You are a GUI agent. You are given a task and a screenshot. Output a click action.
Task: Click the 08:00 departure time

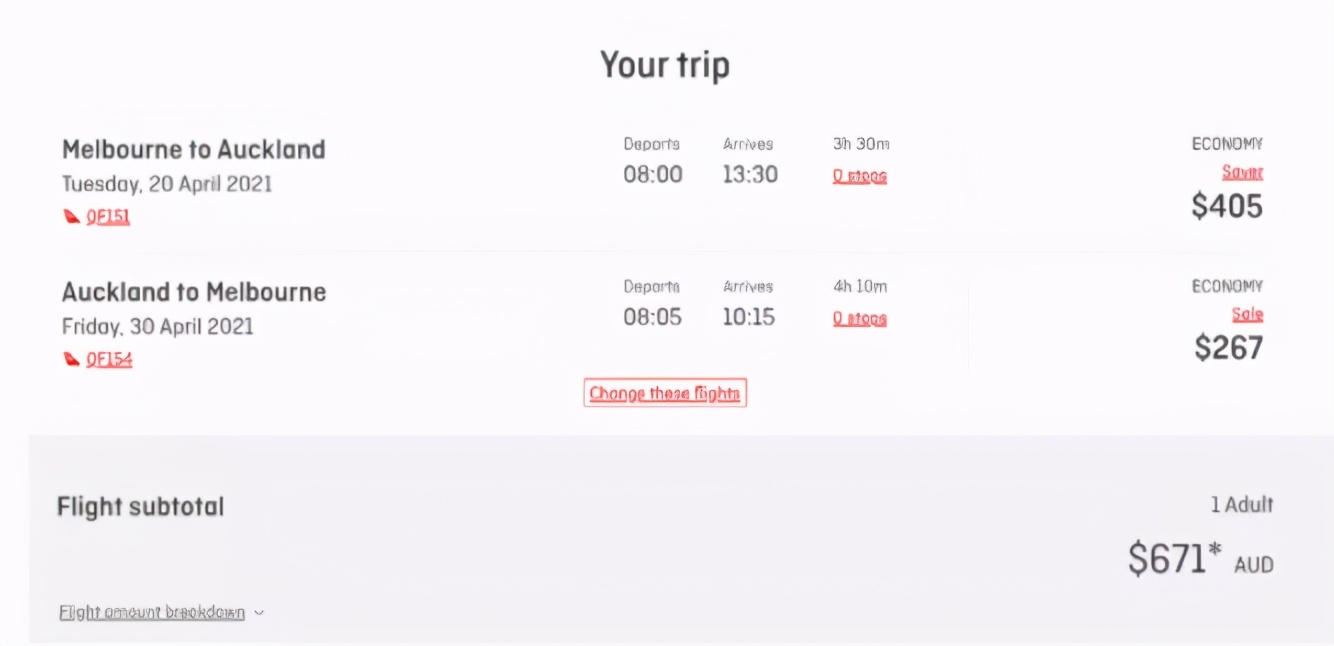pos(653,175)
